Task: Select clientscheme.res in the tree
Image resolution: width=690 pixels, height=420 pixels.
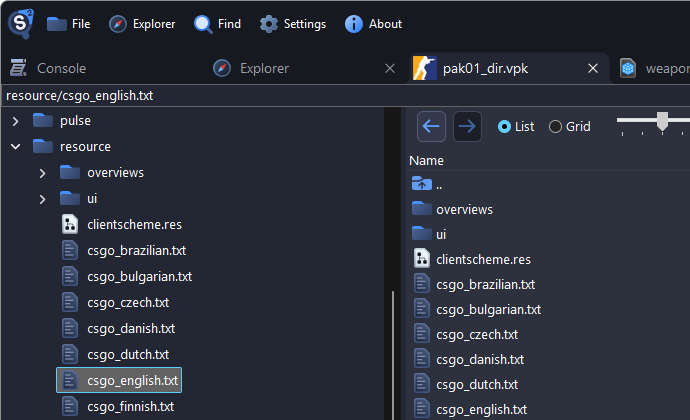Action: click(x=121, y=225)
